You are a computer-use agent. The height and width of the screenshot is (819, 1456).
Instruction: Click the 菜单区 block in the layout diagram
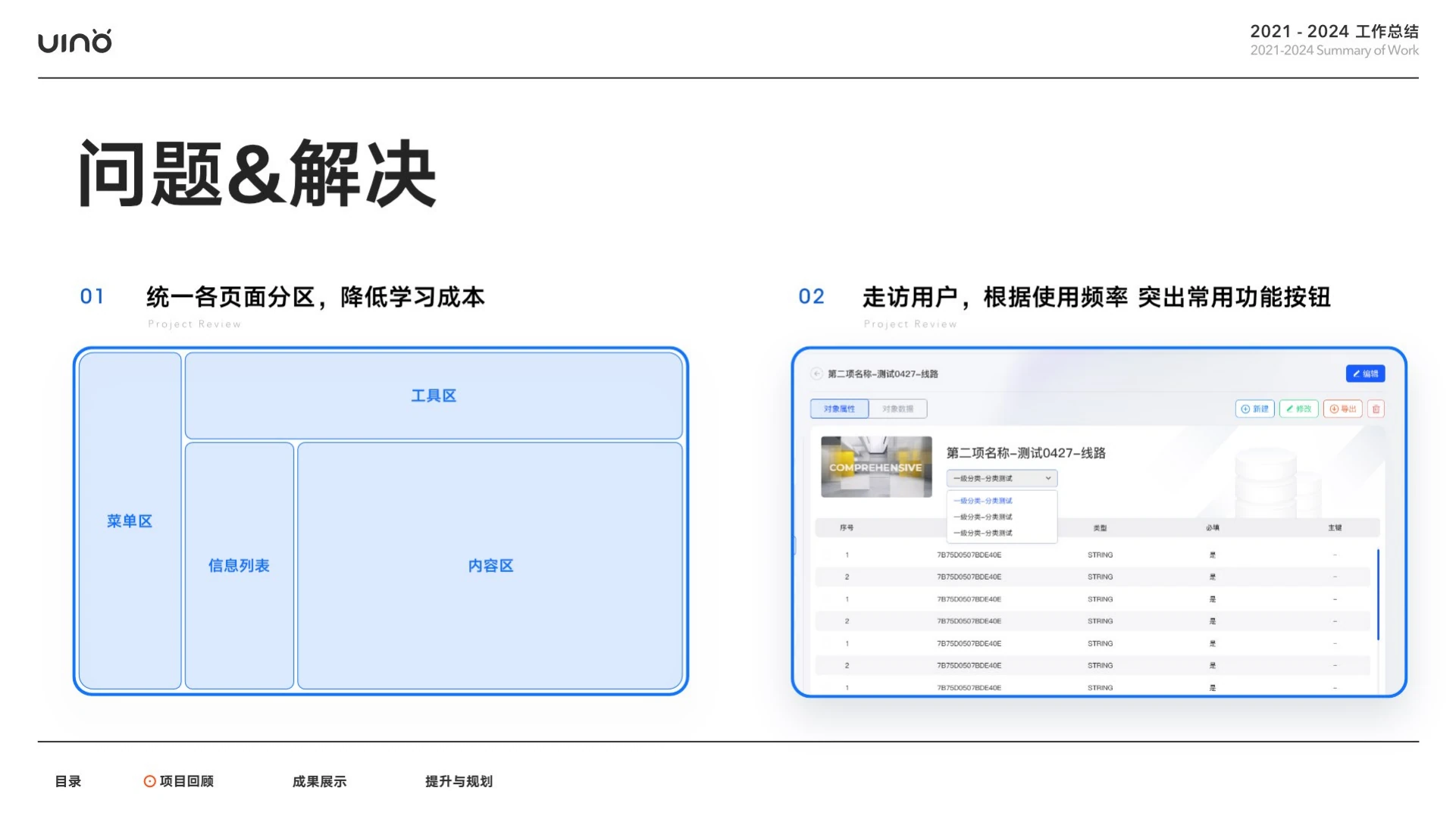click(130, 521)
